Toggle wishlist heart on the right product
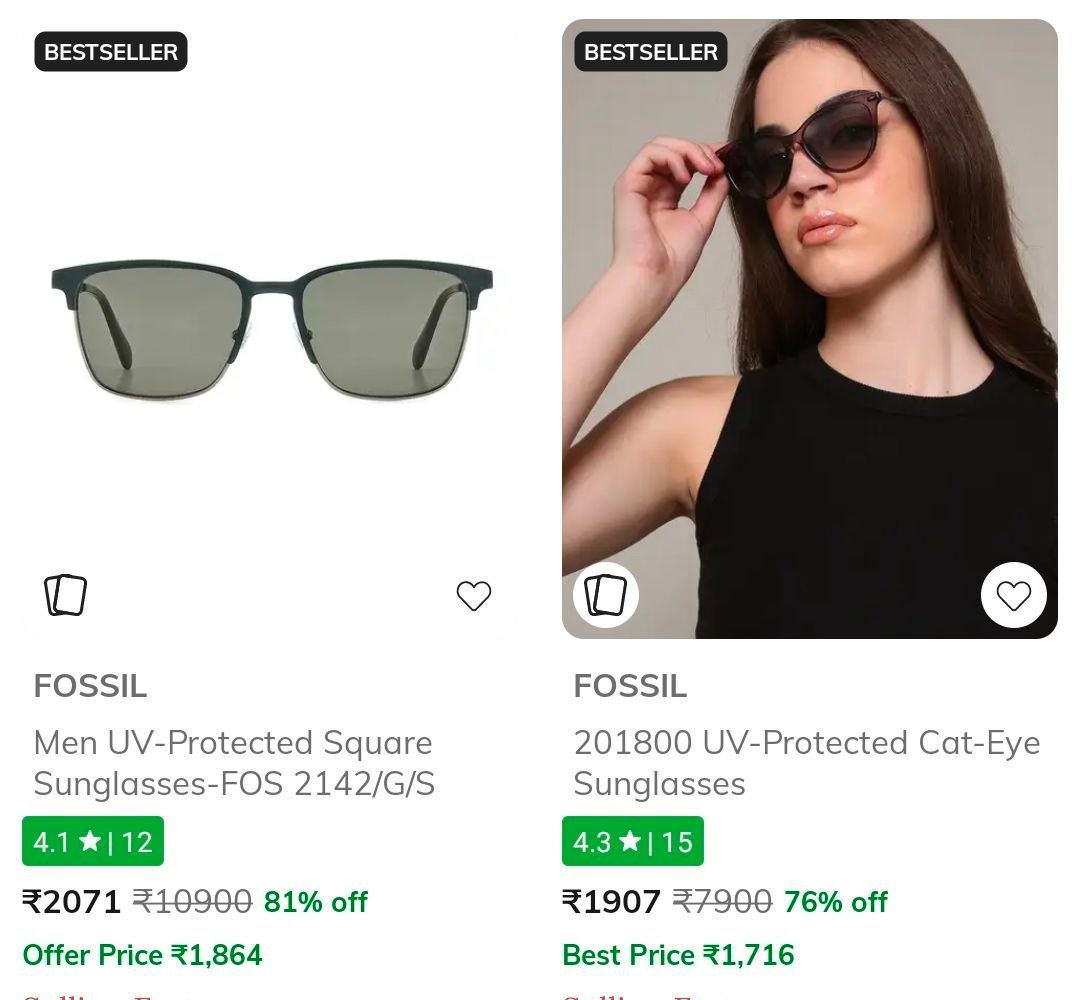This screenshot has height=1000, width=1079. [1015, 594]
